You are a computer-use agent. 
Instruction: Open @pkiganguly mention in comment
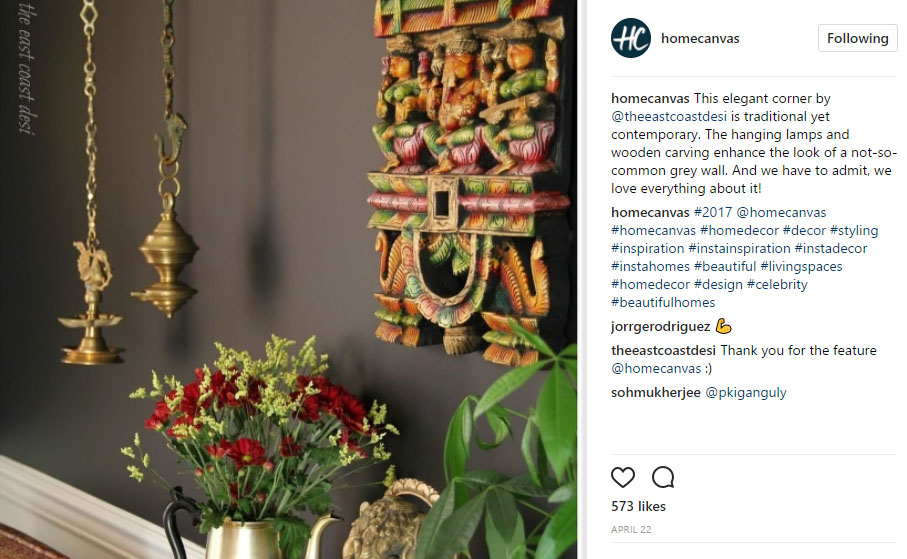tap(746, 392)
